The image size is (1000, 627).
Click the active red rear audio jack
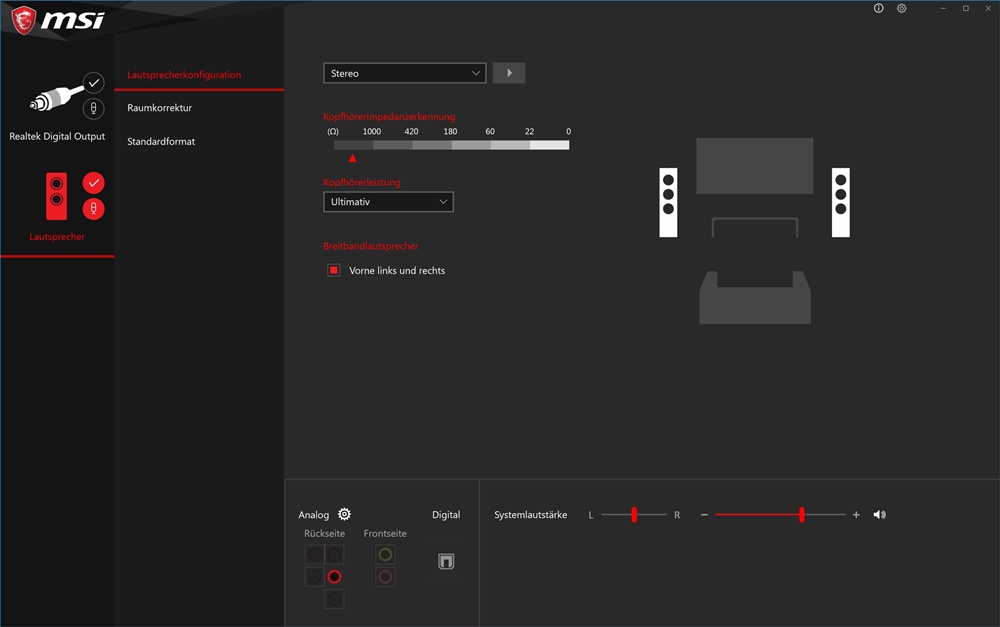tap(334, 577)
